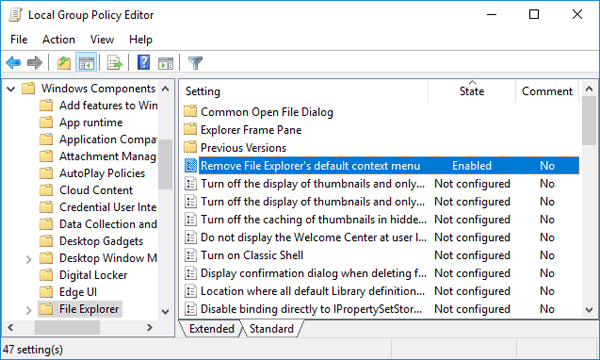Click the tree horizontal scroll left arrow
Image resolution: width=600 pixels, height=360 pixels.
click(x=11, y=327)
